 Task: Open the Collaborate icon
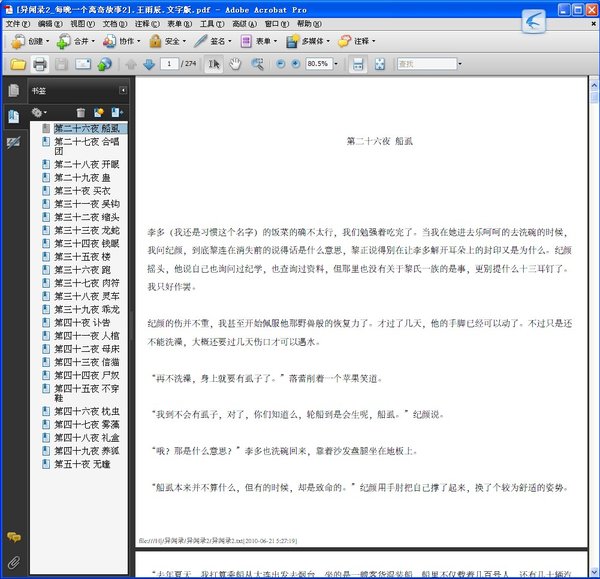109,41
